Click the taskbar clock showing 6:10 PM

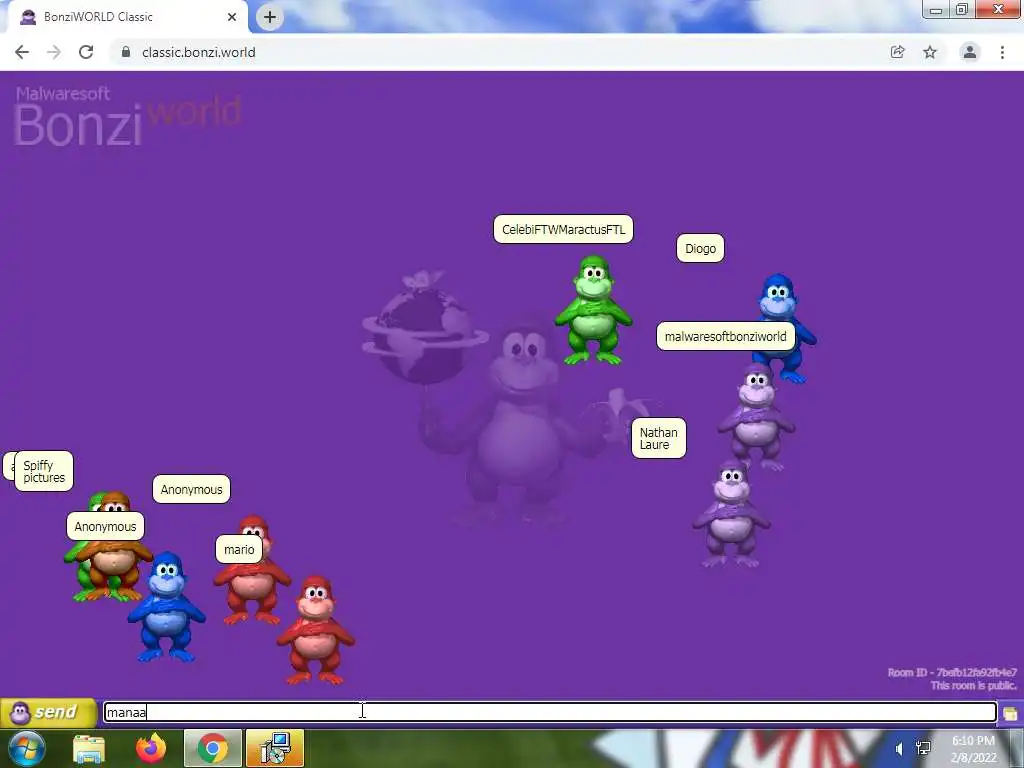pos(973,749)
